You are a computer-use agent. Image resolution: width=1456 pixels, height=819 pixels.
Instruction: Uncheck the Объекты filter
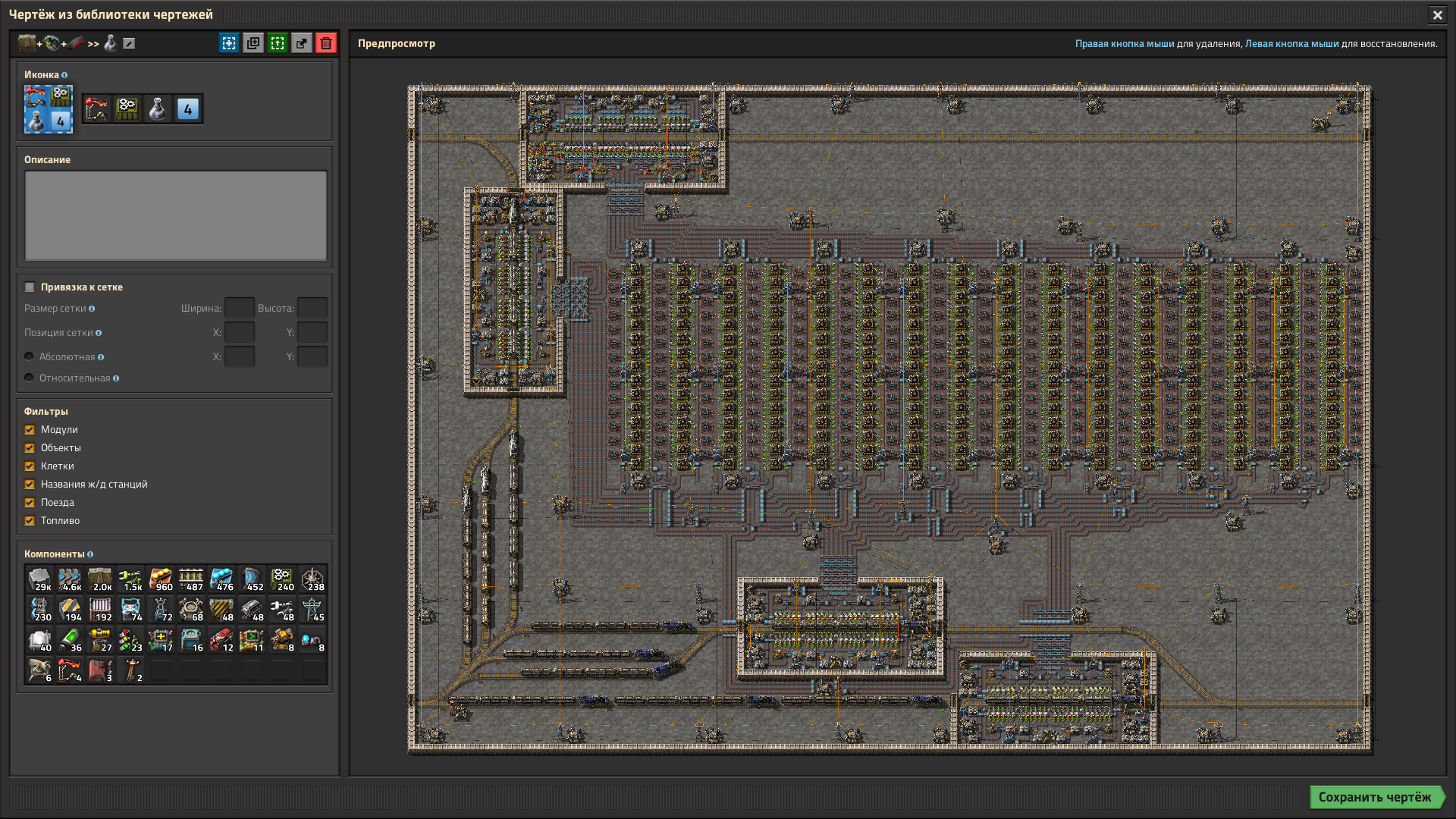pyautogui.click(x=30, y=447)
